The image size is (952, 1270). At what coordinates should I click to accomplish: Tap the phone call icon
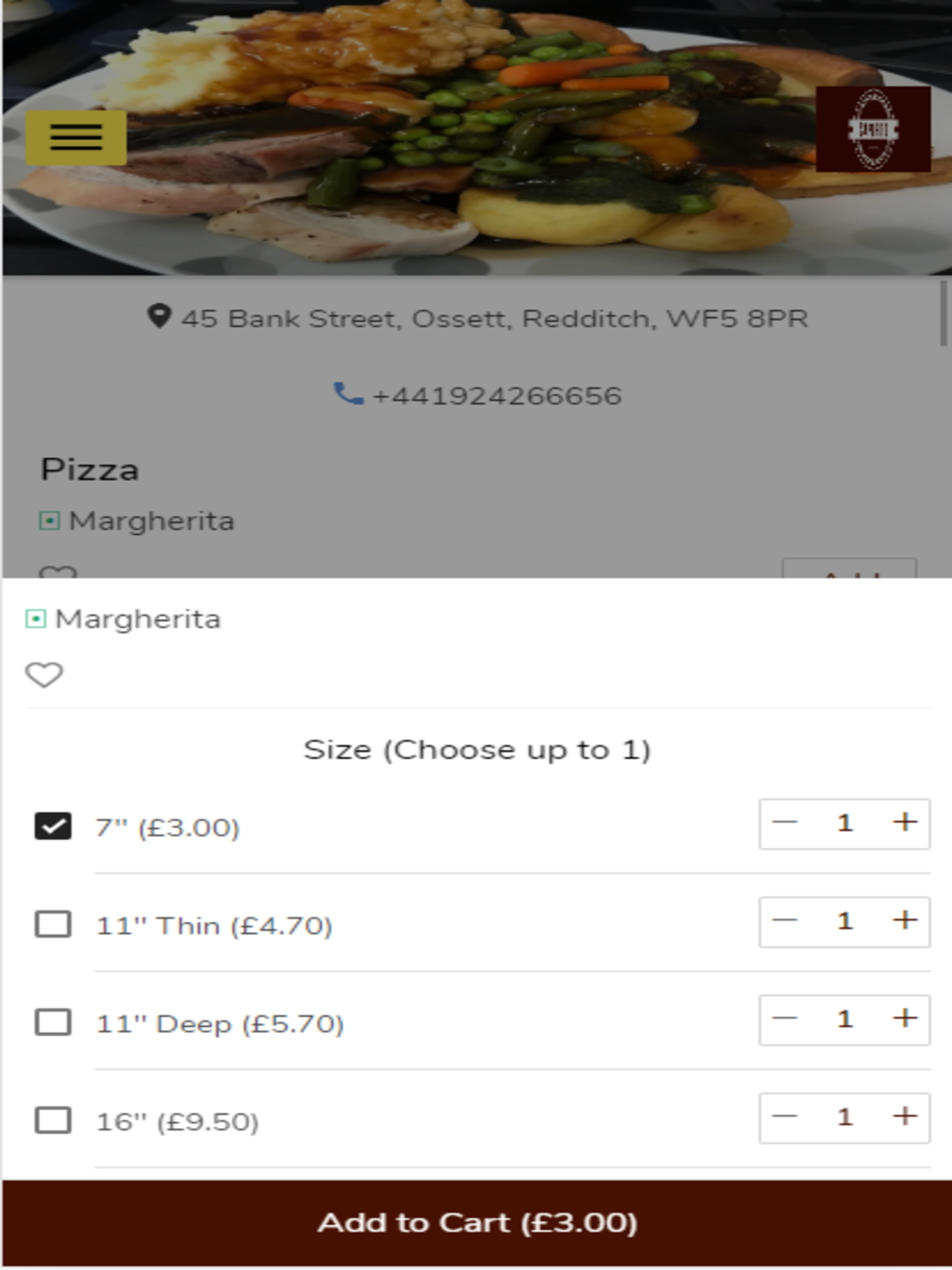coord(347,394)
